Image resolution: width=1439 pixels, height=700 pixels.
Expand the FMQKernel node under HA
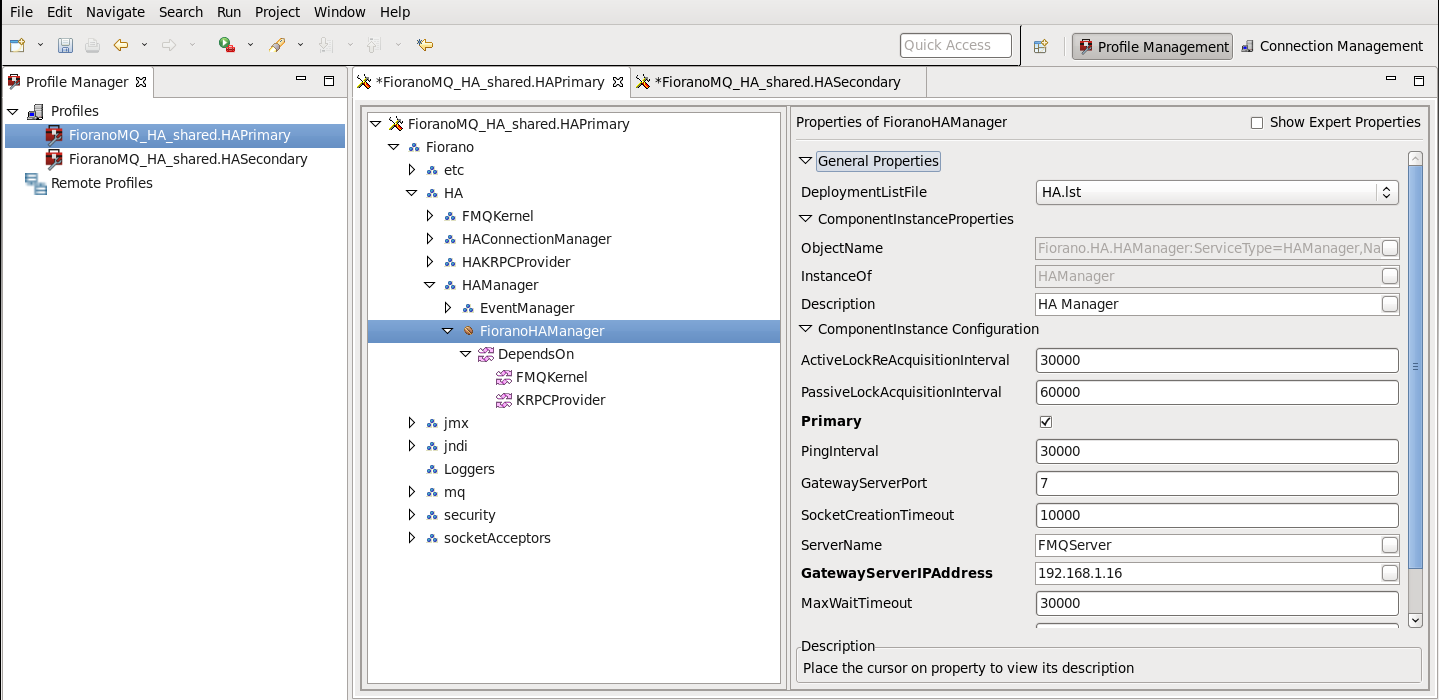click(x=430, y=216)
